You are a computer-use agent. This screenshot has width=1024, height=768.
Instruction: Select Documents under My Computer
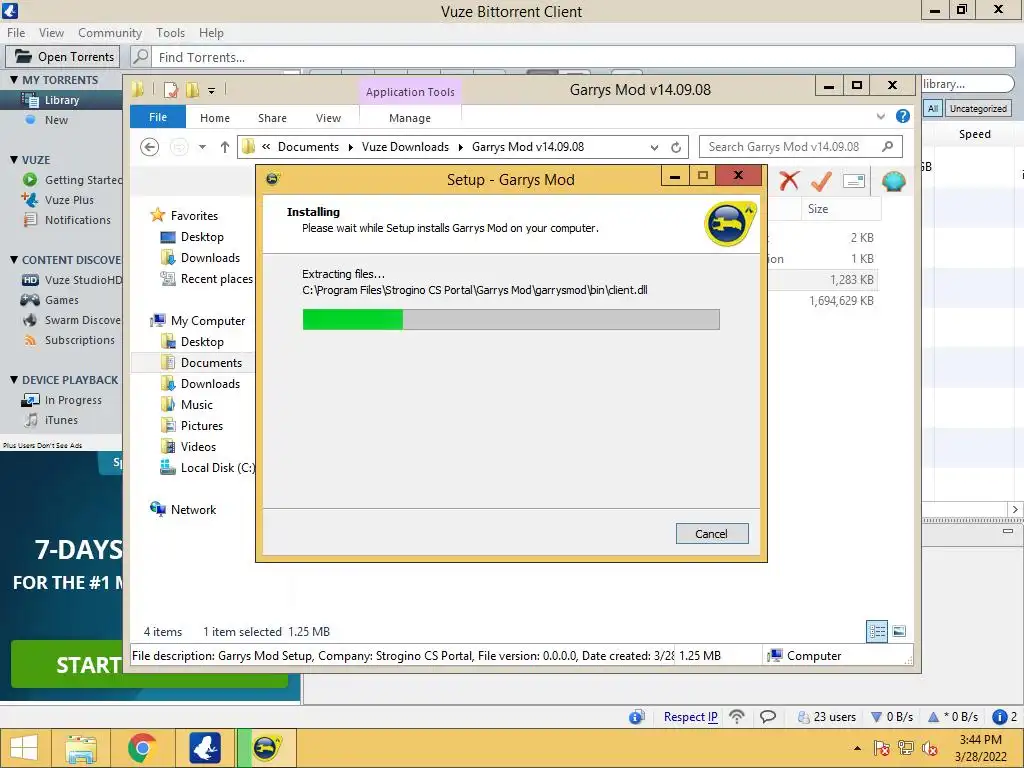click(211, 362)
